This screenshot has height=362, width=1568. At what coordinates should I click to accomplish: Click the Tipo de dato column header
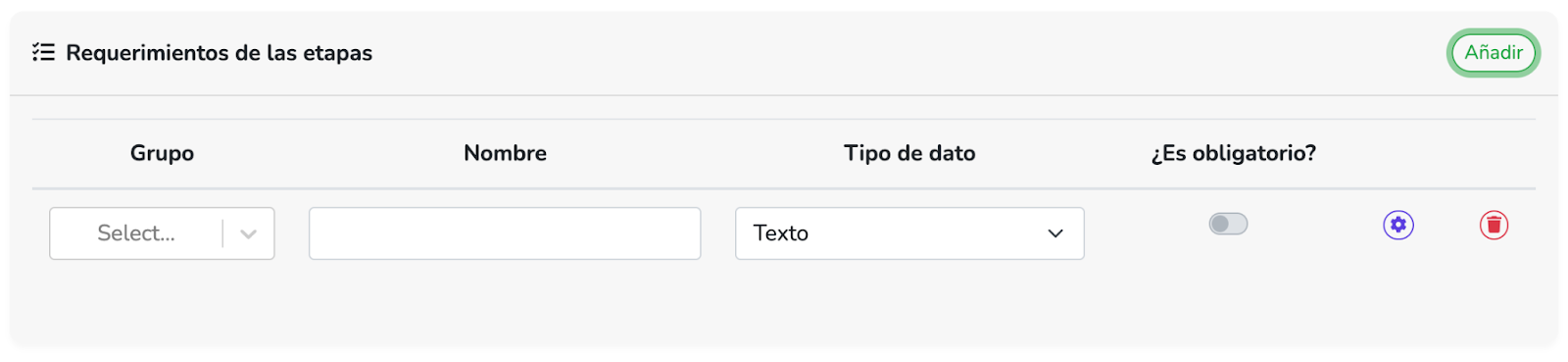909,153
